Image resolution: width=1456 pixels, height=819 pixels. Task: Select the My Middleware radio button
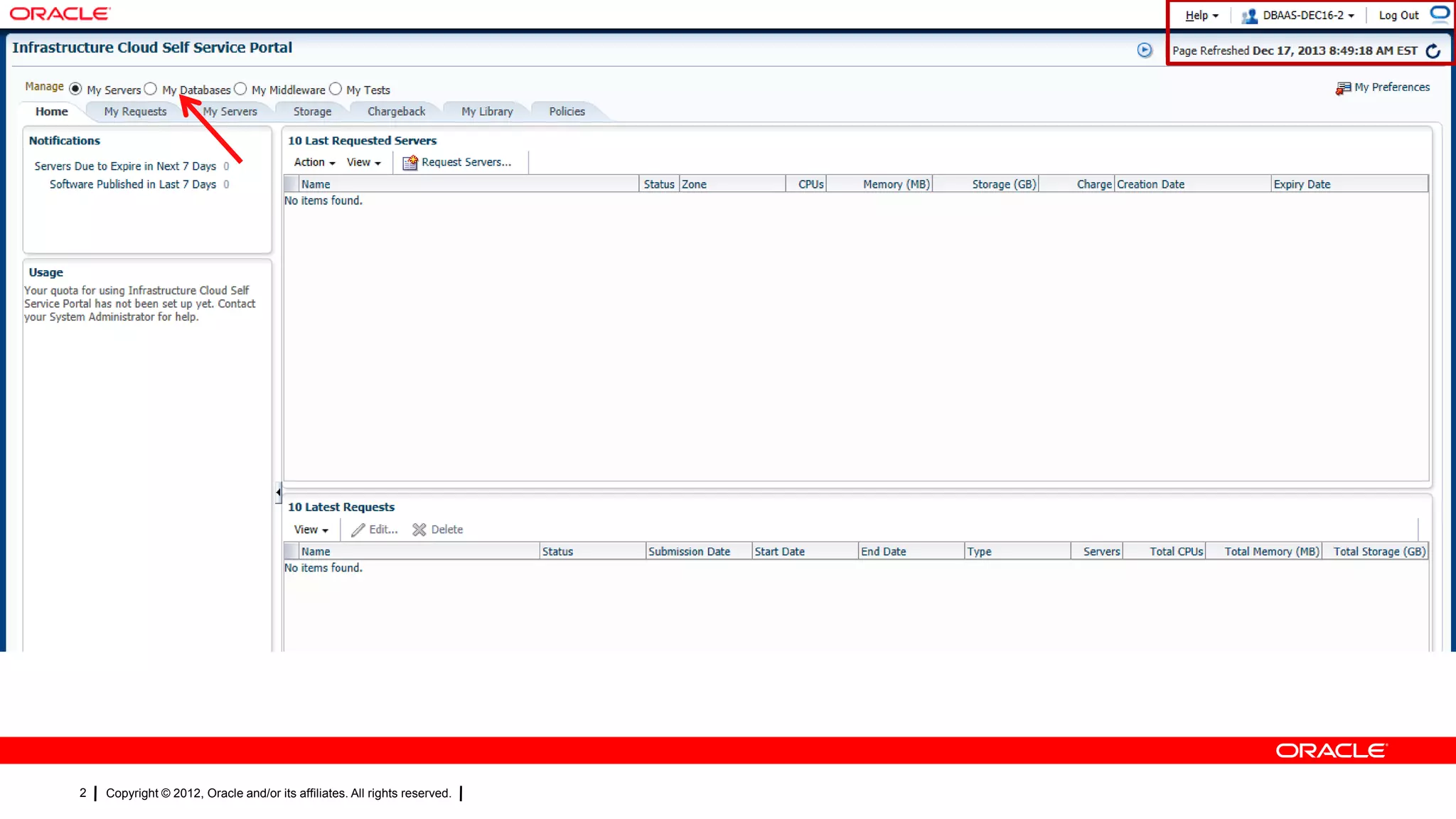[x=240, y=89]
